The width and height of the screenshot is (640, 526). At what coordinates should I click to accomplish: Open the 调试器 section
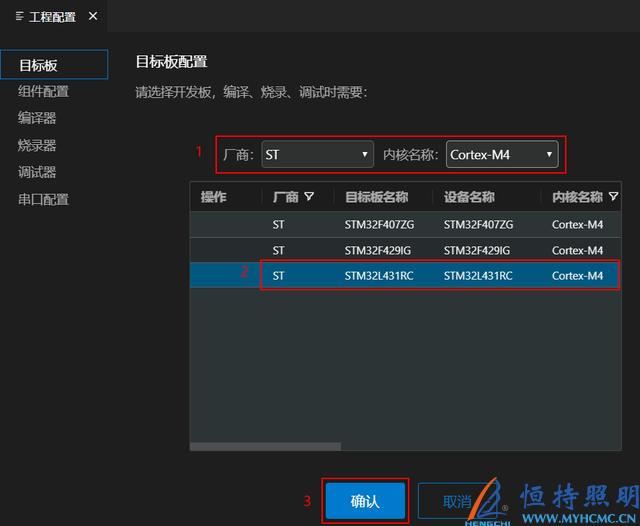[x=37, y=172]
